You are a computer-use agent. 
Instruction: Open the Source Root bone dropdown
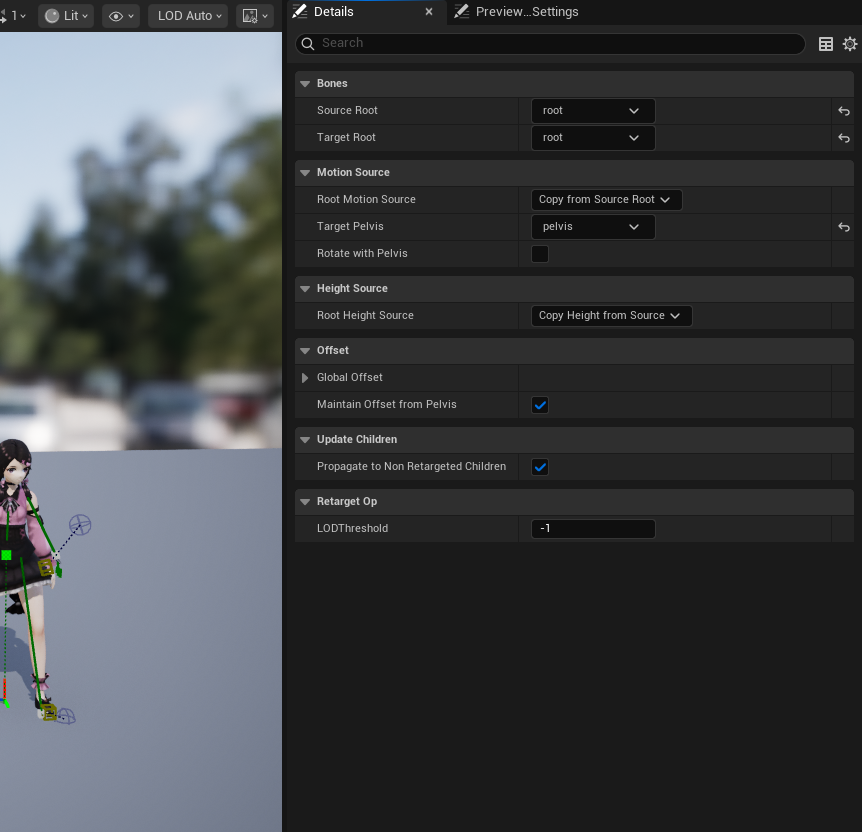point(593,111)
